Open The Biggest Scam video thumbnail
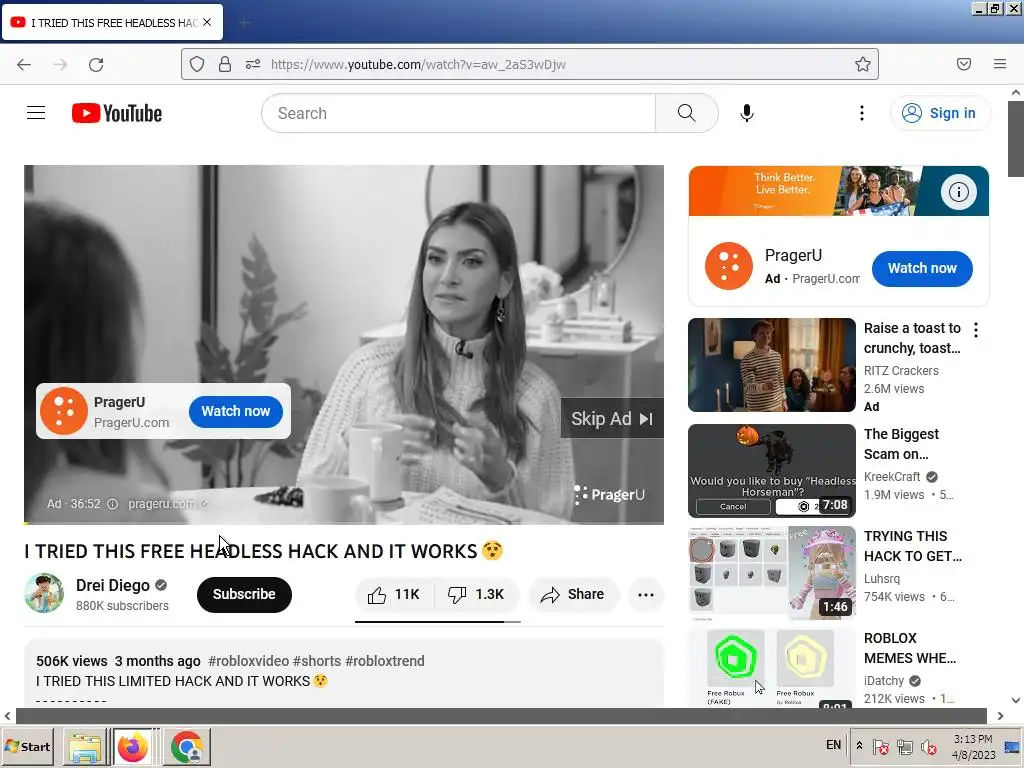 pos(771,470)
